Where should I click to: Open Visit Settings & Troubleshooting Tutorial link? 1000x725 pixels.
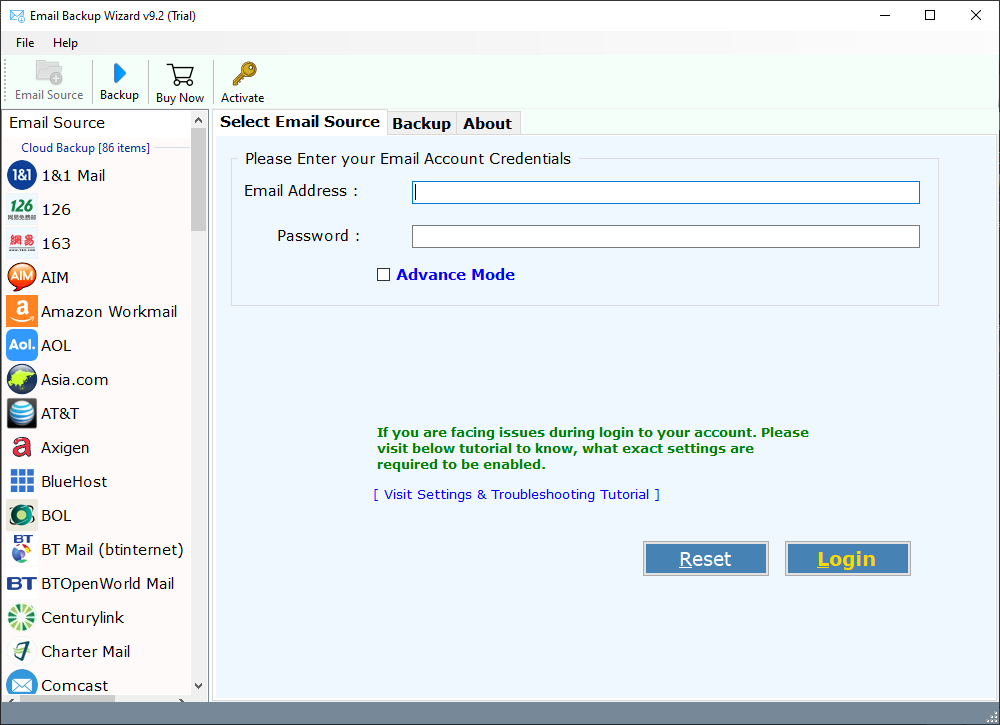tap(516, 494)
